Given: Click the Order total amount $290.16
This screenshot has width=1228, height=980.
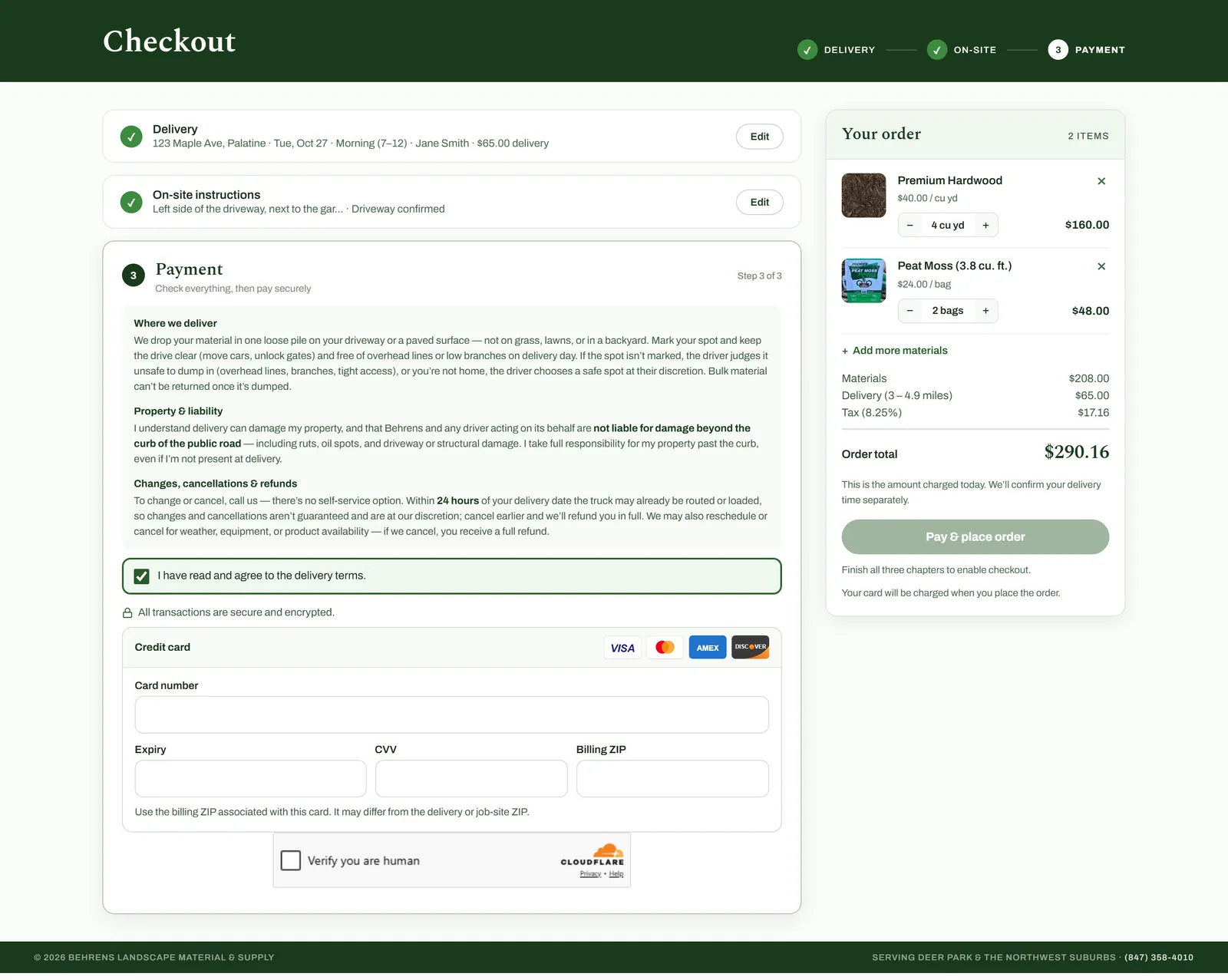Looking at the screenshot, I should coord(1076,452).
